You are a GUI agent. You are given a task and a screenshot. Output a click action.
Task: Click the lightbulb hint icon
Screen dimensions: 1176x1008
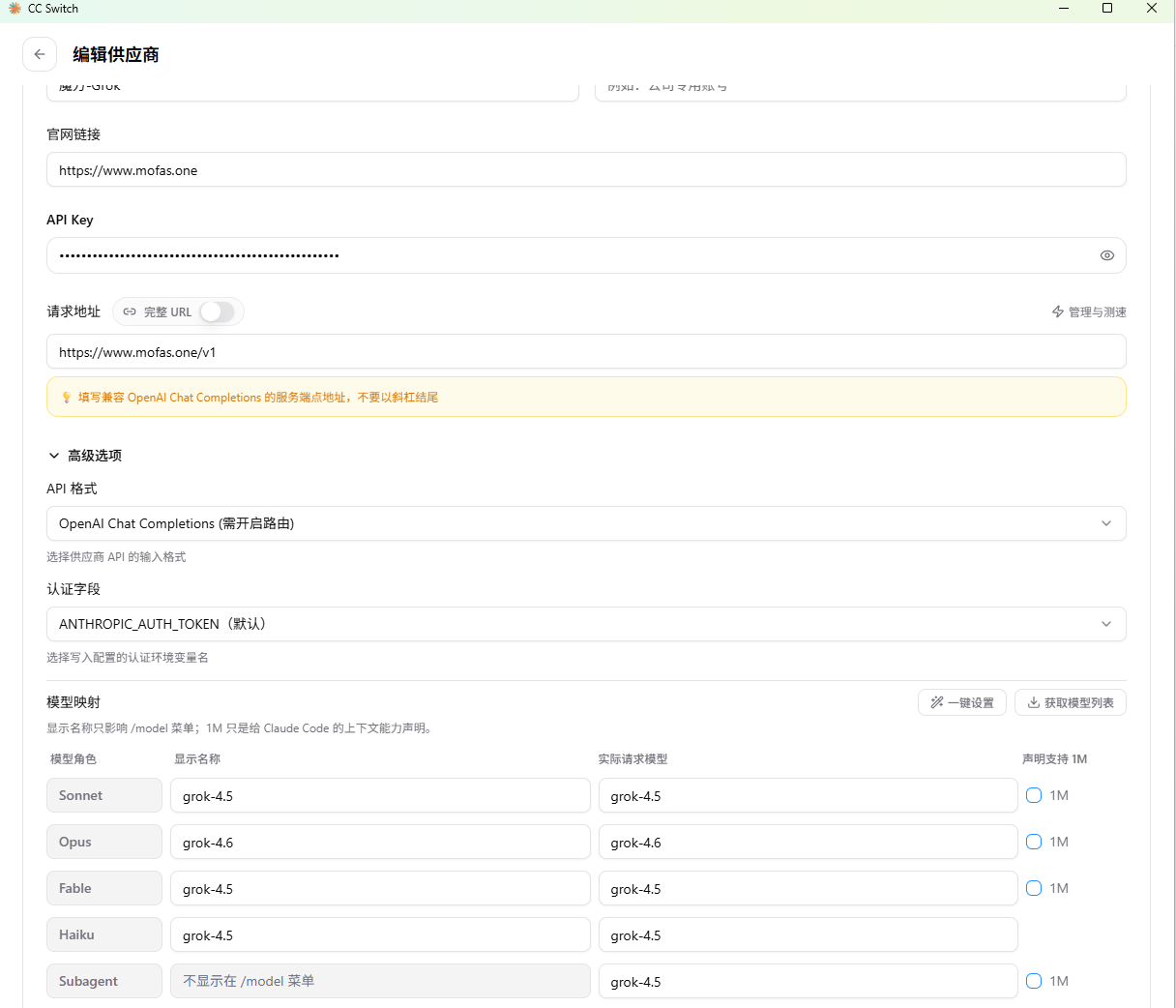67,398
